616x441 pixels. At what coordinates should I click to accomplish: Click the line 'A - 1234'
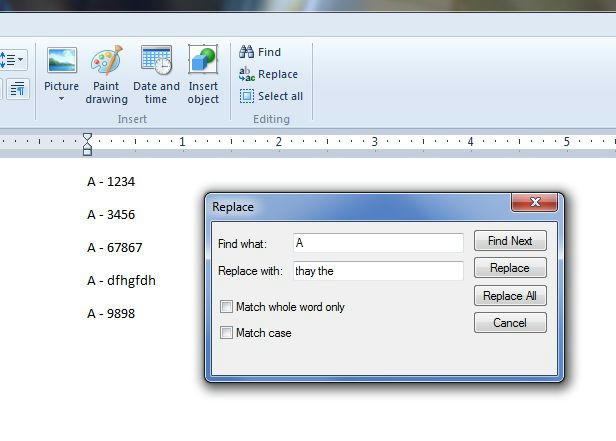[x=111, y=182]
